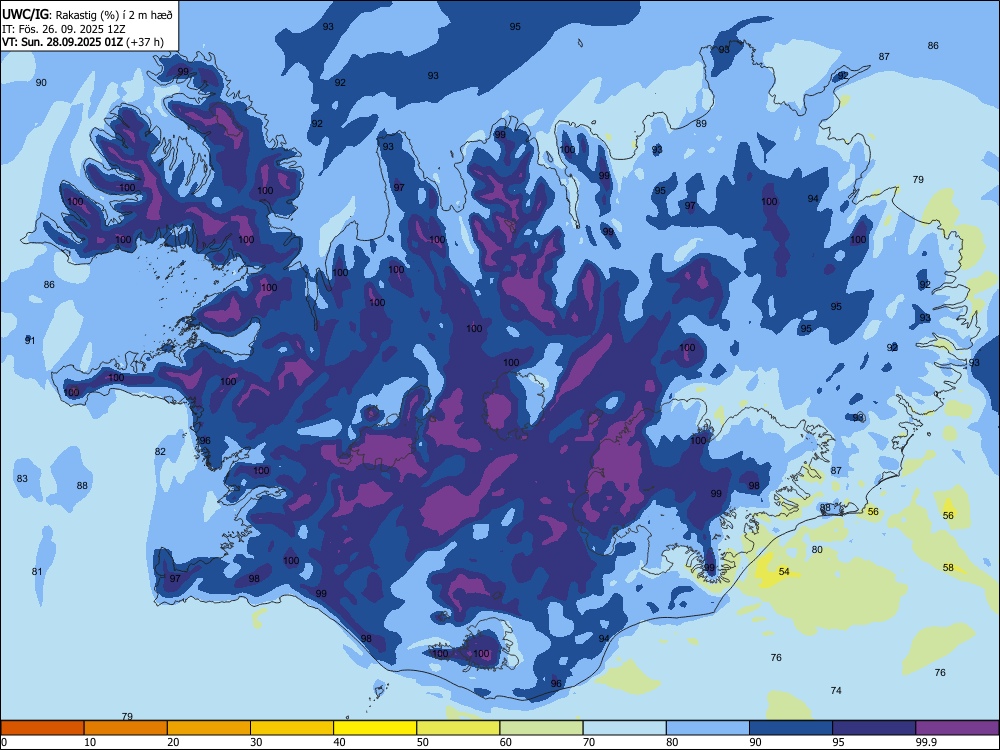Click the '88' humidity value
This screenshot has height=750, width=1000.
tap(82, 485)
